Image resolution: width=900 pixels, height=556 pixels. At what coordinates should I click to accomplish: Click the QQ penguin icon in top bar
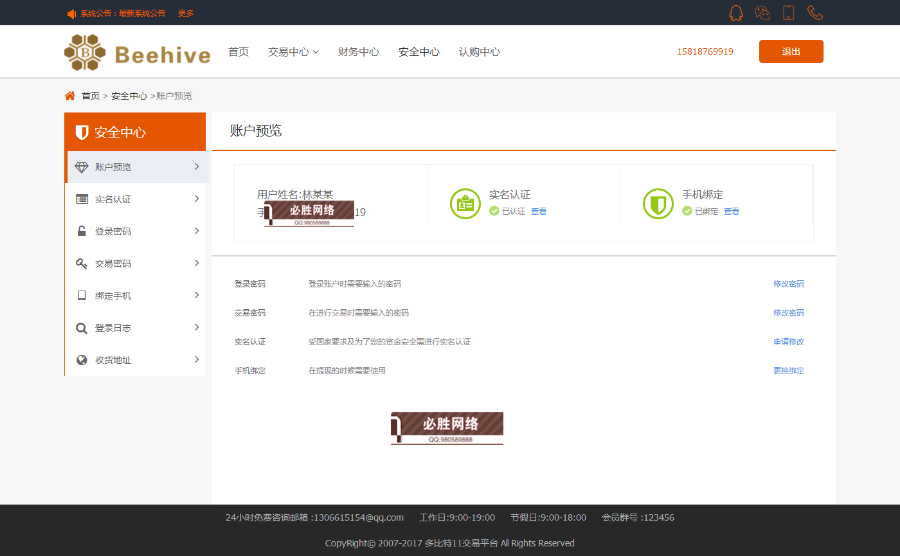(736, 13)
